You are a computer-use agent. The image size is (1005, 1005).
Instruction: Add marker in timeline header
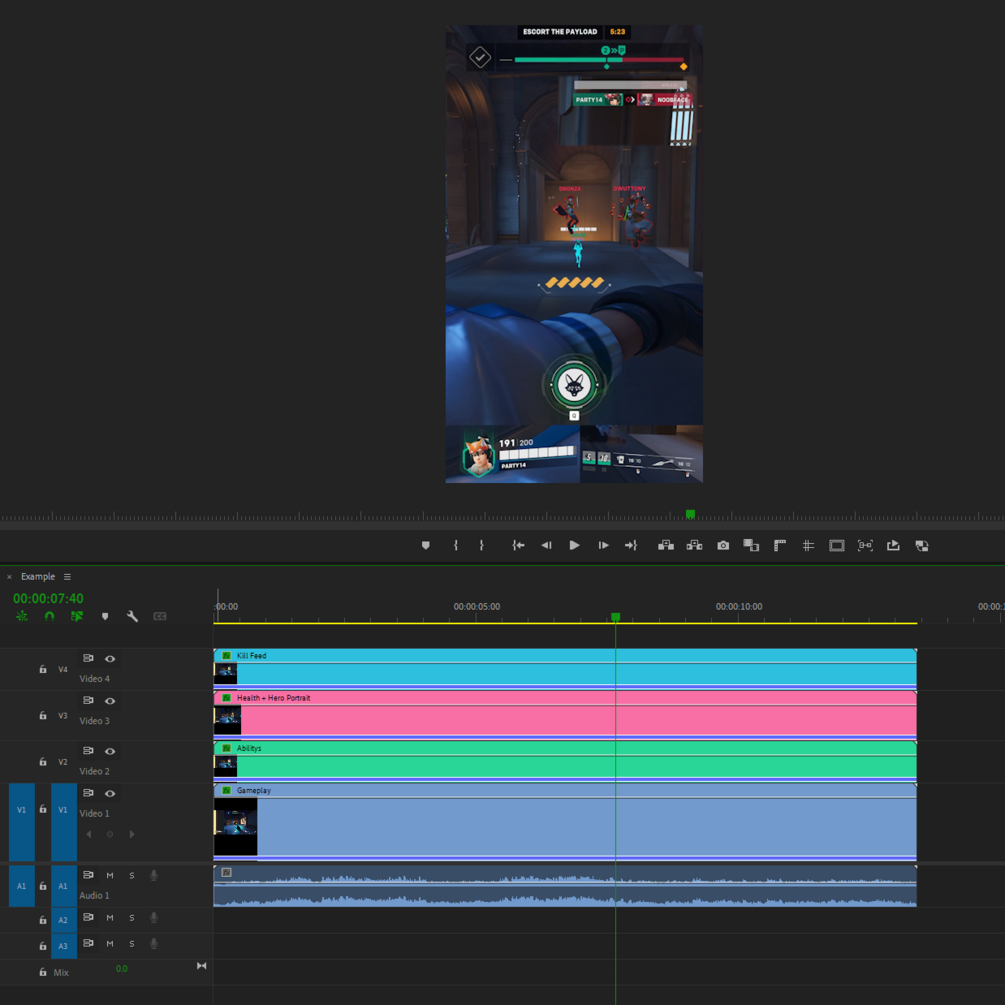click(x=105, y=616)
